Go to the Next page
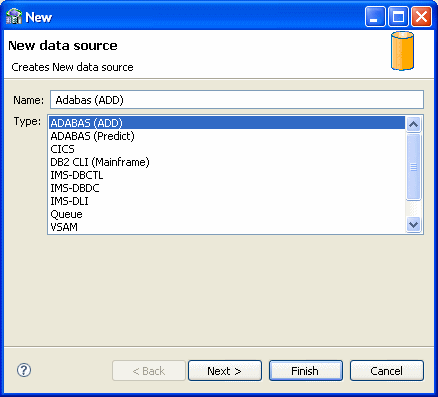 (x=225, y=371)
